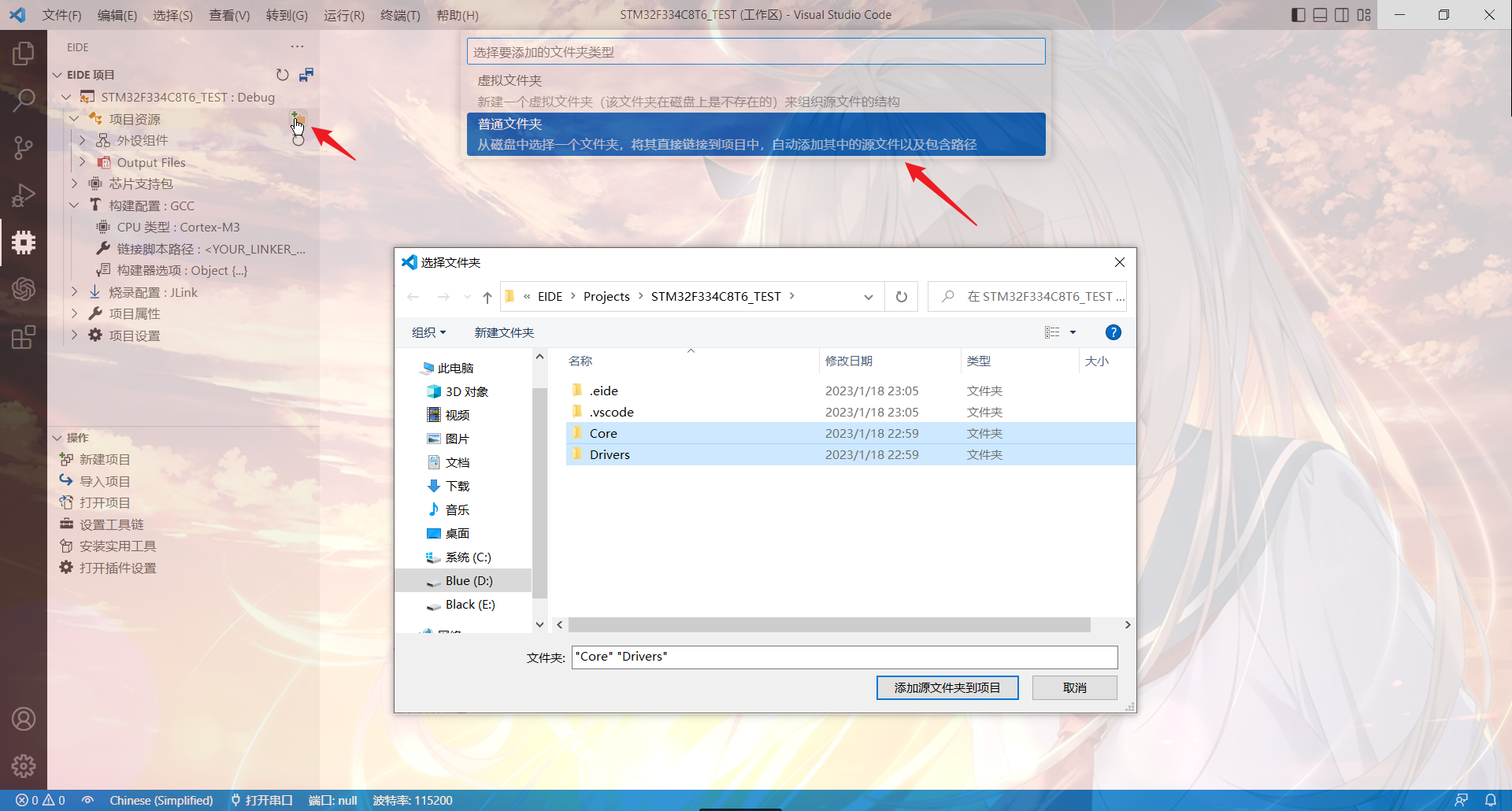The height and width of the screenshot is (811, 1512).
Task: Open the Manage gear icon
Action: (24, 765)
